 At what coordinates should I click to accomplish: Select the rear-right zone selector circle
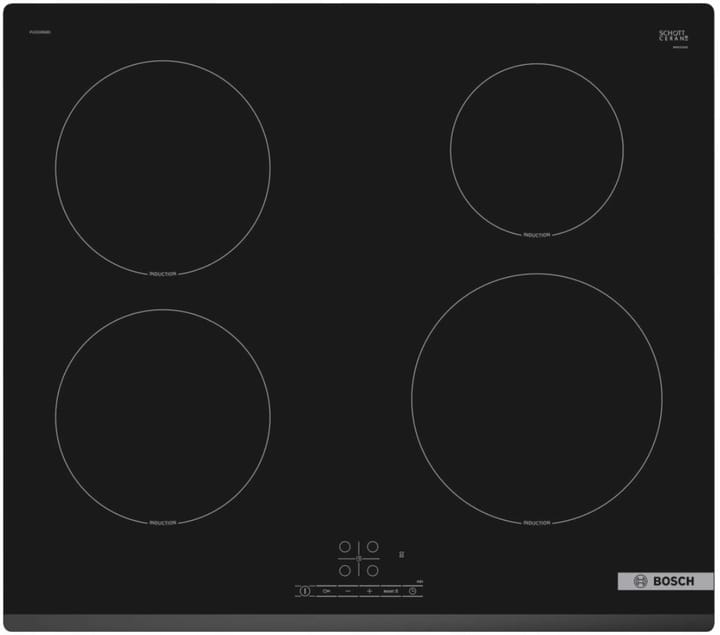pyautogui.click(x=372, y=546)
